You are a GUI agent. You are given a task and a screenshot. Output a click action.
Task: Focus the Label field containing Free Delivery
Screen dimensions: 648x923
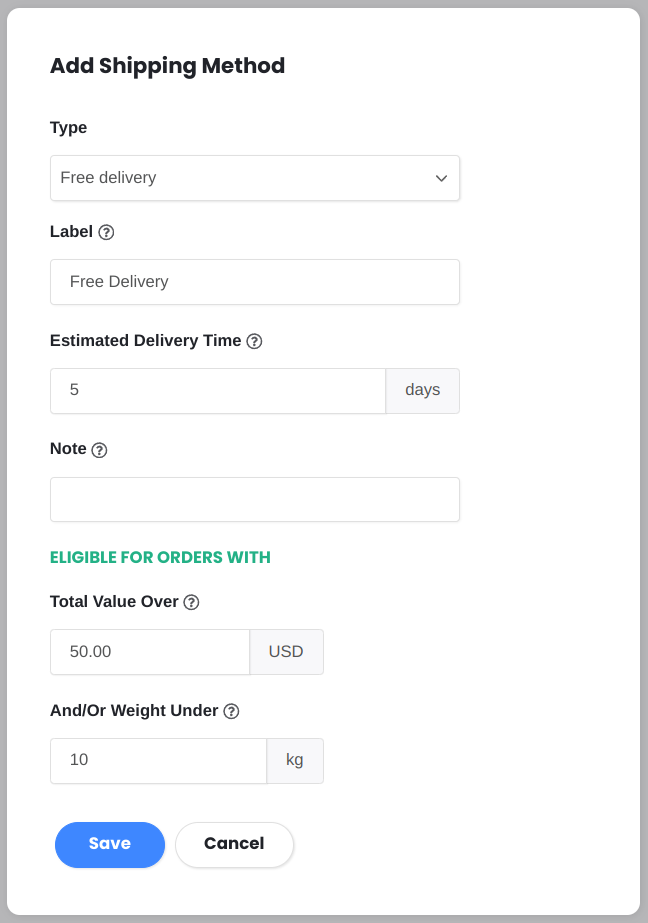click(255, 282)
